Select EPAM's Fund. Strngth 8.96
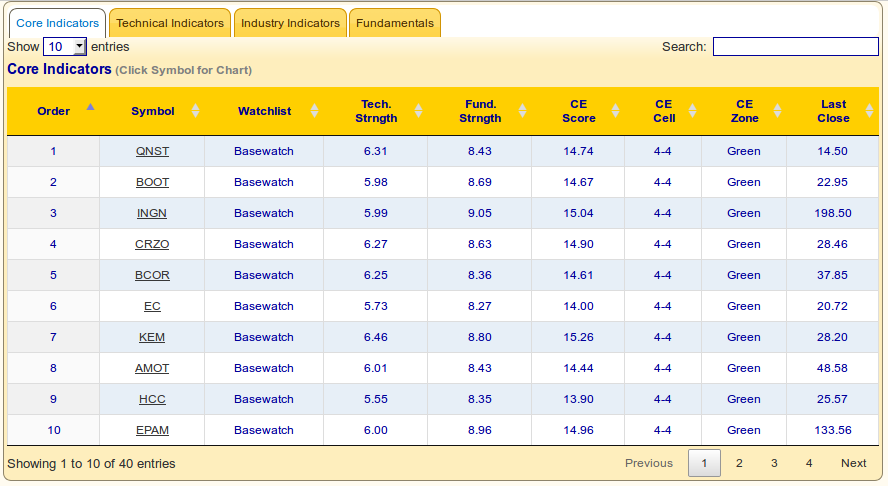Image resolution: width=888 pixels, height=486 pixels. [480, 430]
